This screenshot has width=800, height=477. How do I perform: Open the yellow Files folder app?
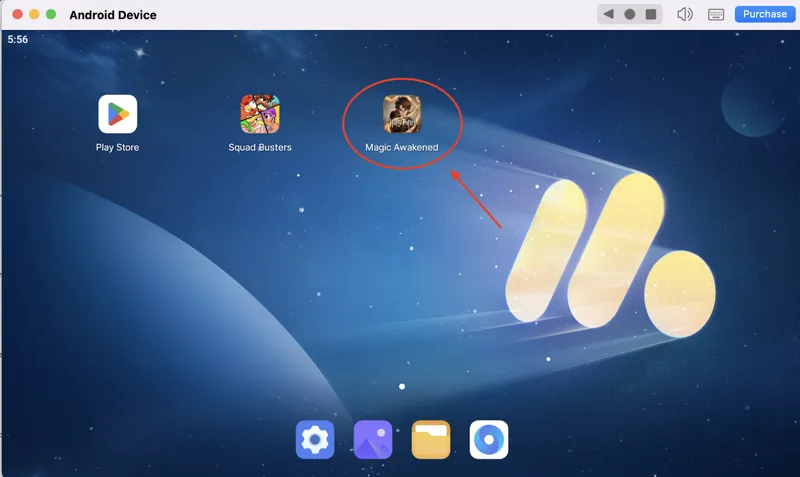point(431,439)
